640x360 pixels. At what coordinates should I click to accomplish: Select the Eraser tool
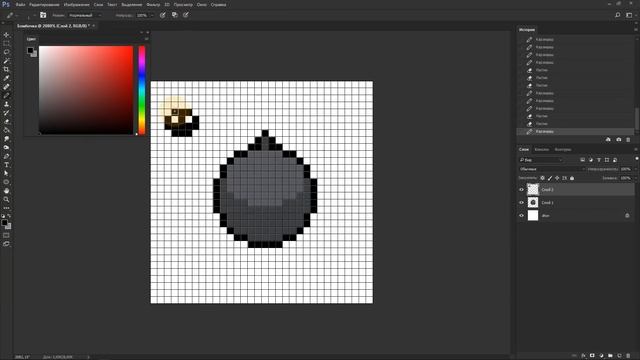pyautogui.click(x=6, y=121)
